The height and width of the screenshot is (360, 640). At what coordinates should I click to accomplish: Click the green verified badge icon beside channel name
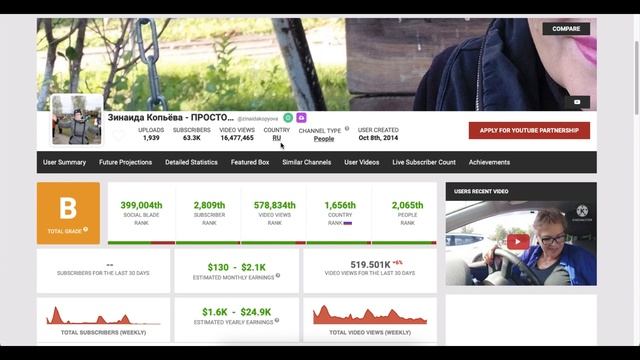[288, 118]
